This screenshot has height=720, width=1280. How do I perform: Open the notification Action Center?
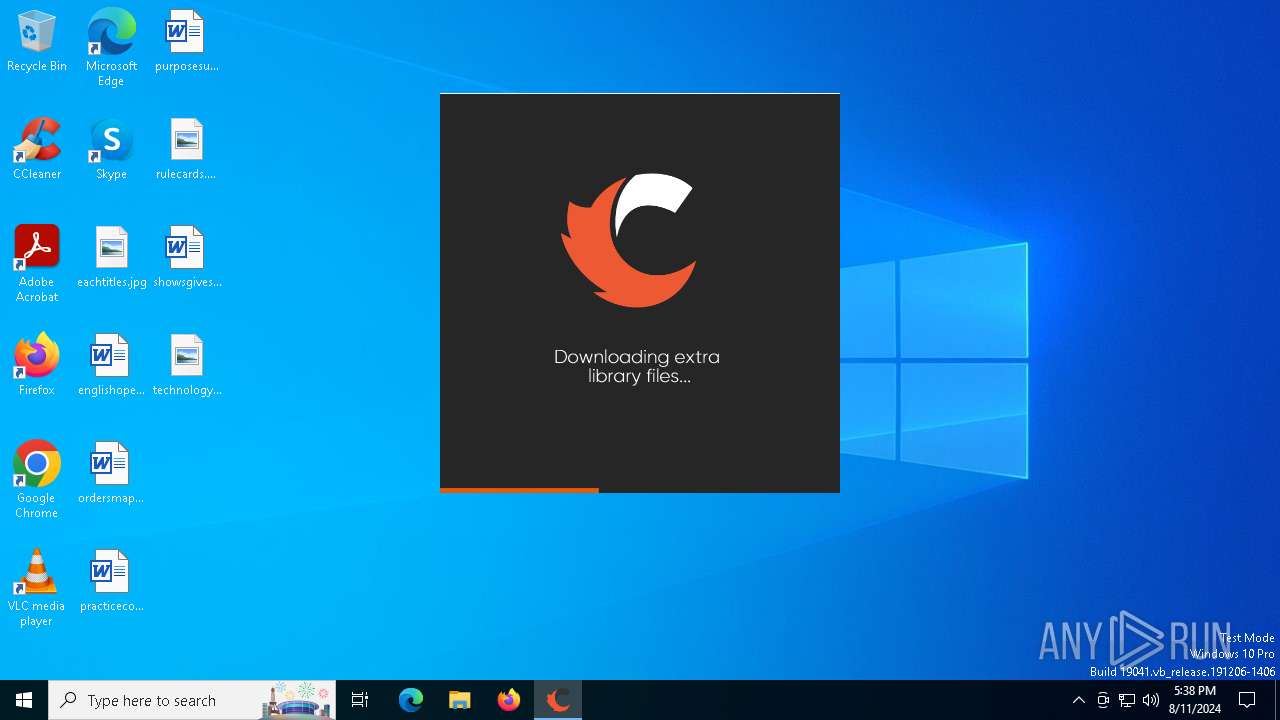pyautogui.click(x=1248, y=700)
